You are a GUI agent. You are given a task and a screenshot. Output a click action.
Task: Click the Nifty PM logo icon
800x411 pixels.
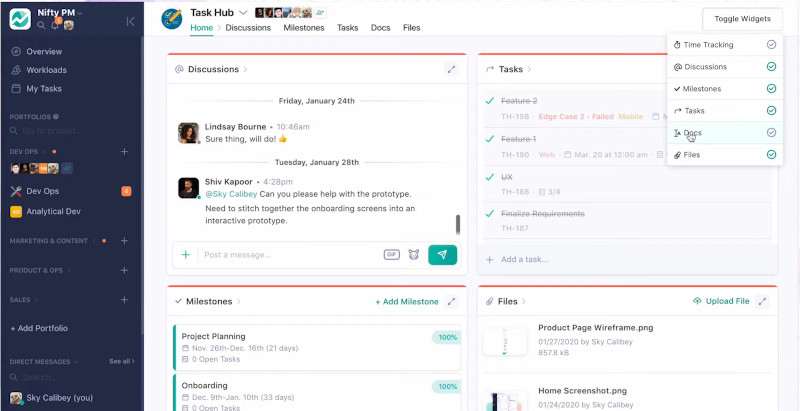[20, 19]
